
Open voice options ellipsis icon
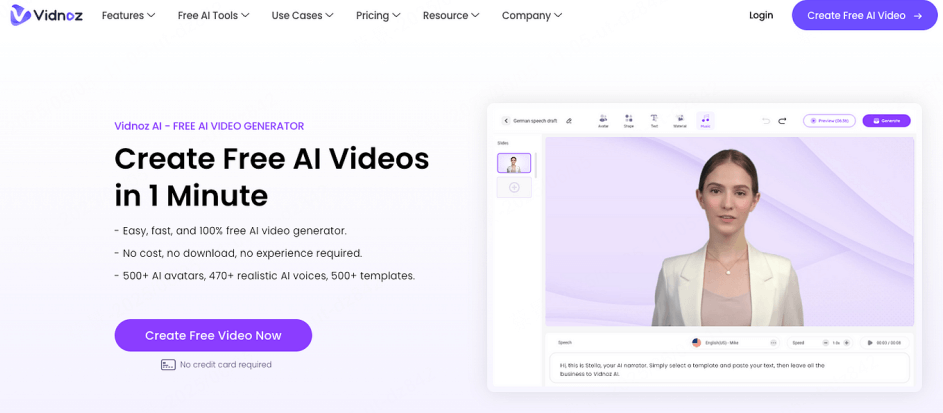pos(773,343)
